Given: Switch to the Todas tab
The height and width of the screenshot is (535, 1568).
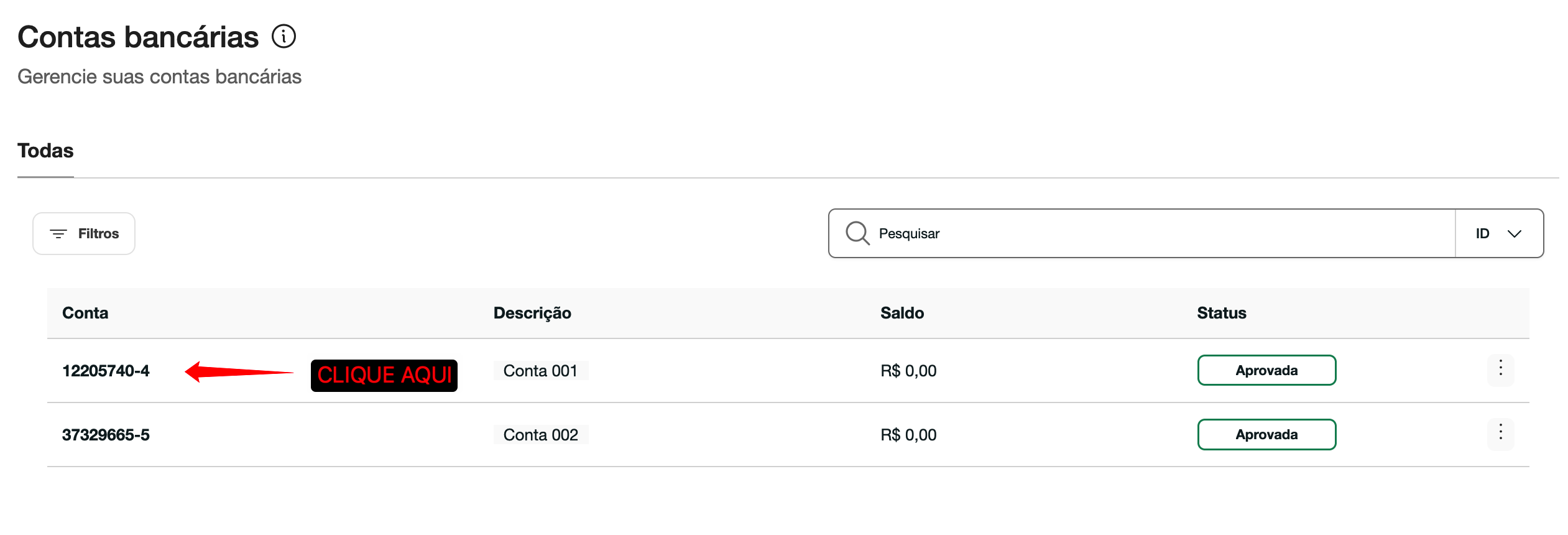Looking at the screenshot, I should (45, 151).
